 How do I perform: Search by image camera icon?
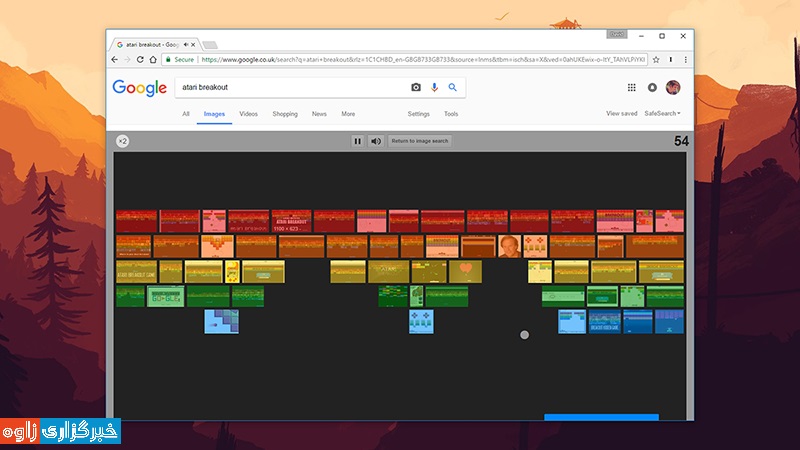point(416,88)
